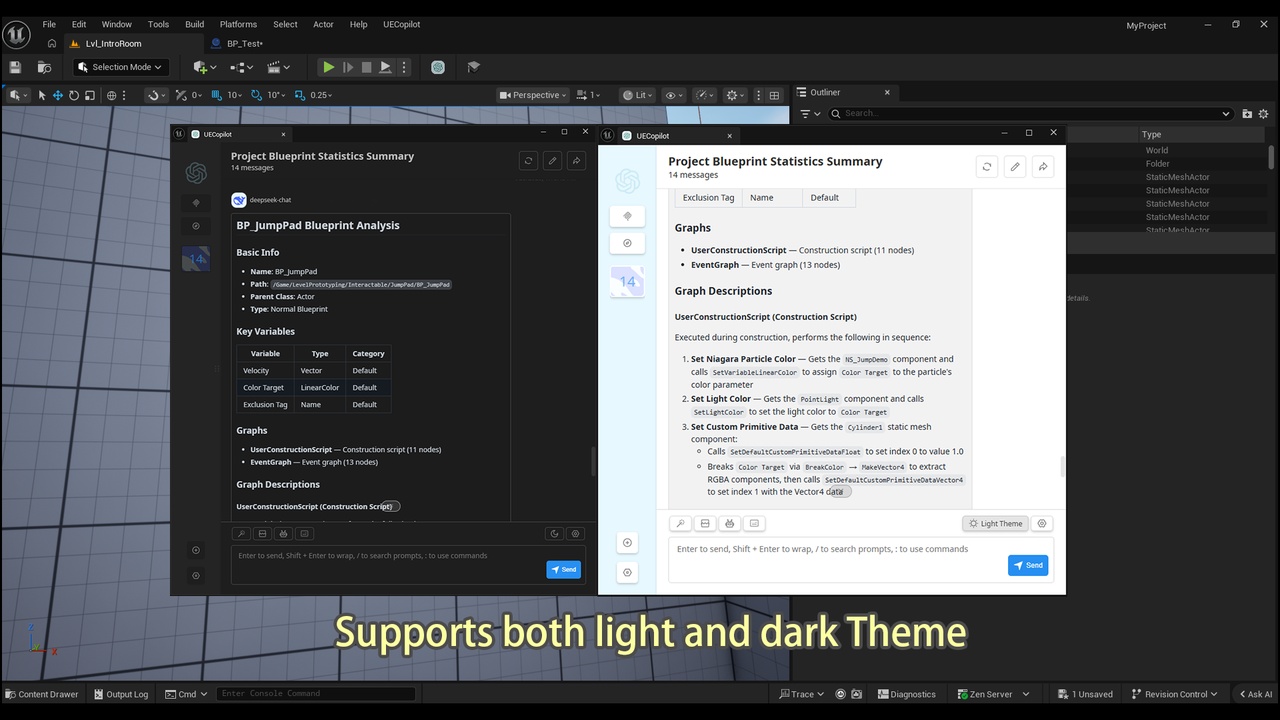
Task: Click the key icon in the light UECopilot toolbar
Action: click(x=680, y=523)
